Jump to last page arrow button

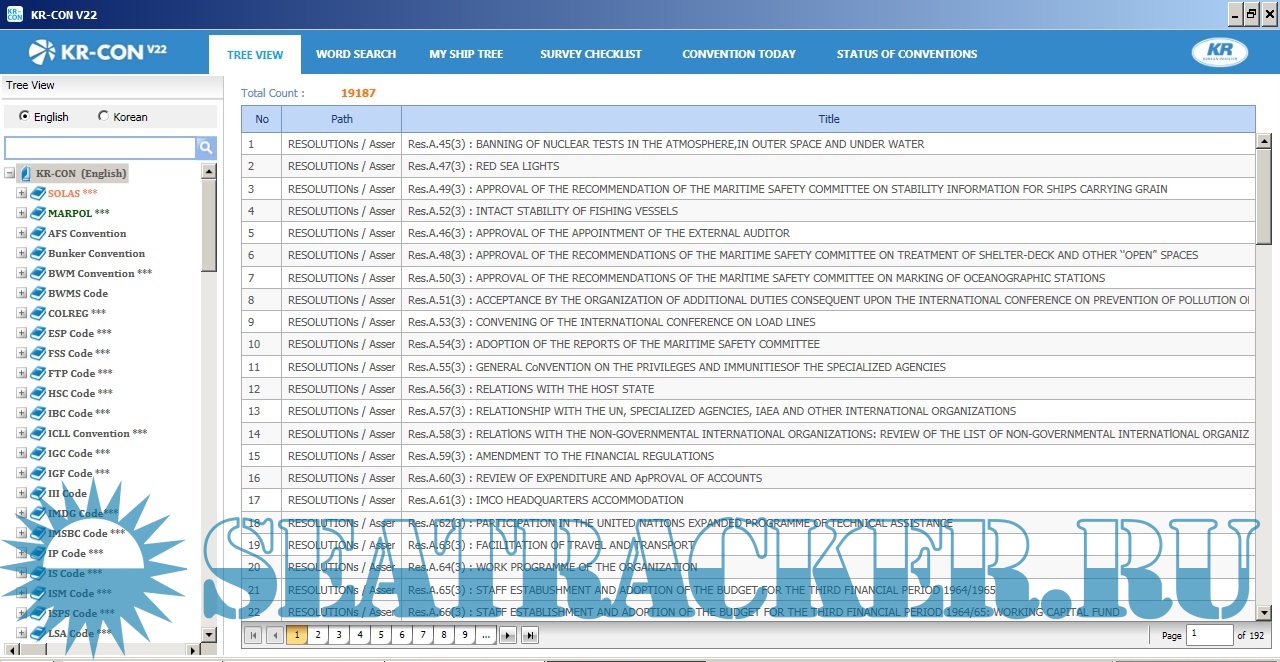(530, 635)
